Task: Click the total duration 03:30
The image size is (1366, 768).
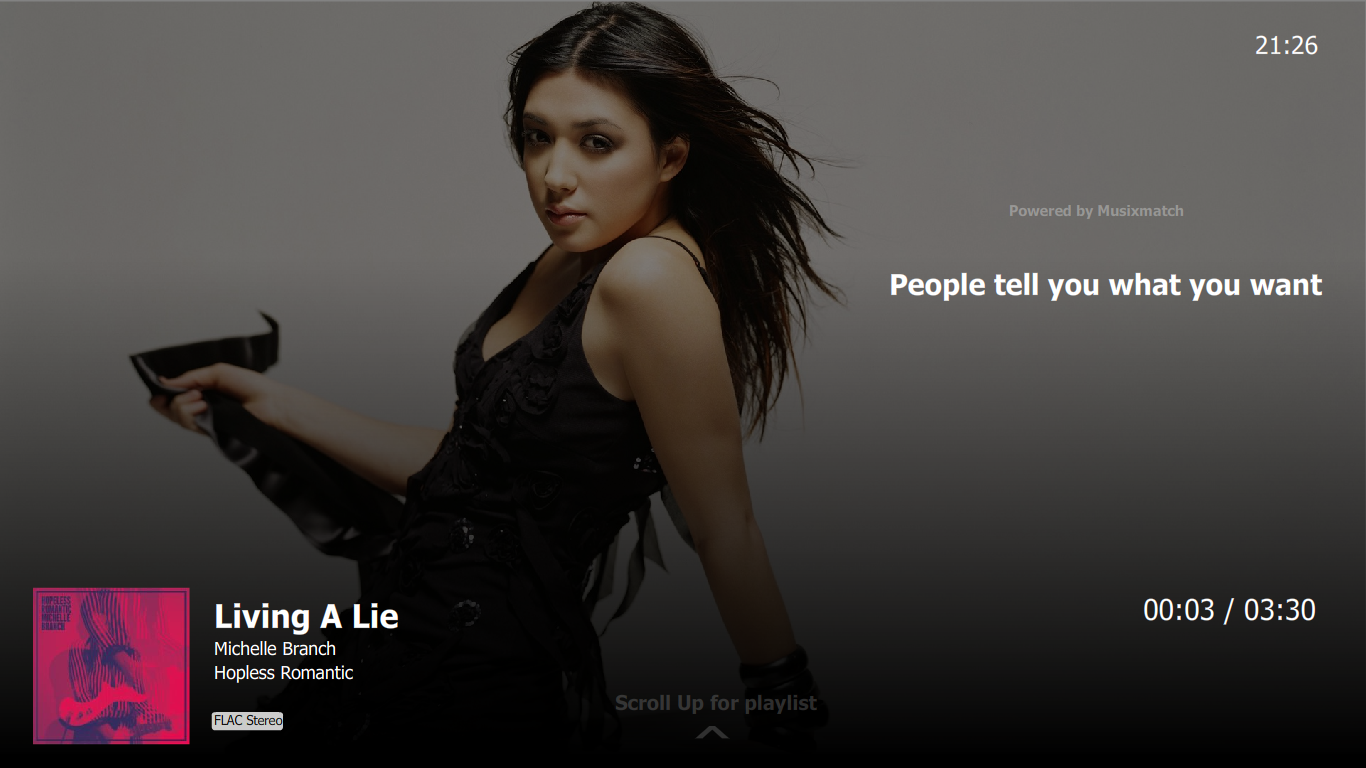Action: (1280, 610)
